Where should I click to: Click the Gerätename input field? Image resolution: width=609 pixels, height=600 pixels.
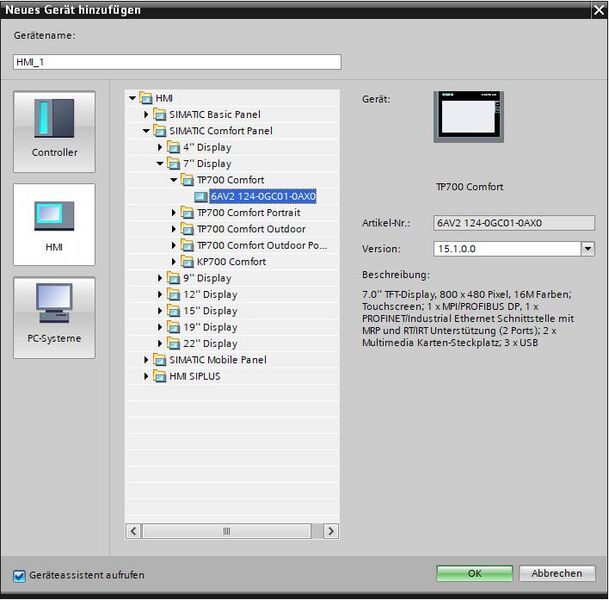pos(177,62)
